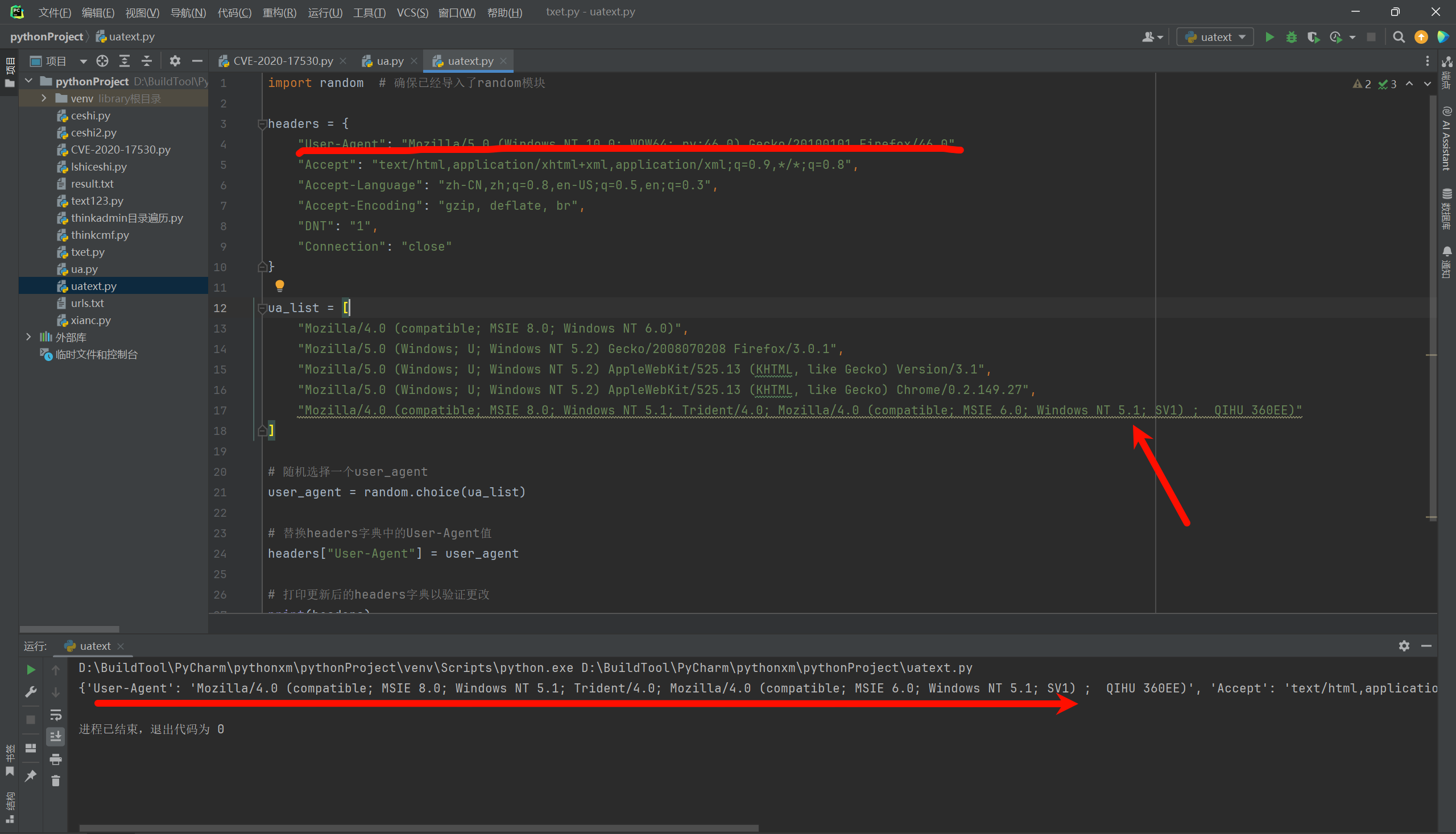Jump to next highlighted problem arrow

coord(1427,84)
